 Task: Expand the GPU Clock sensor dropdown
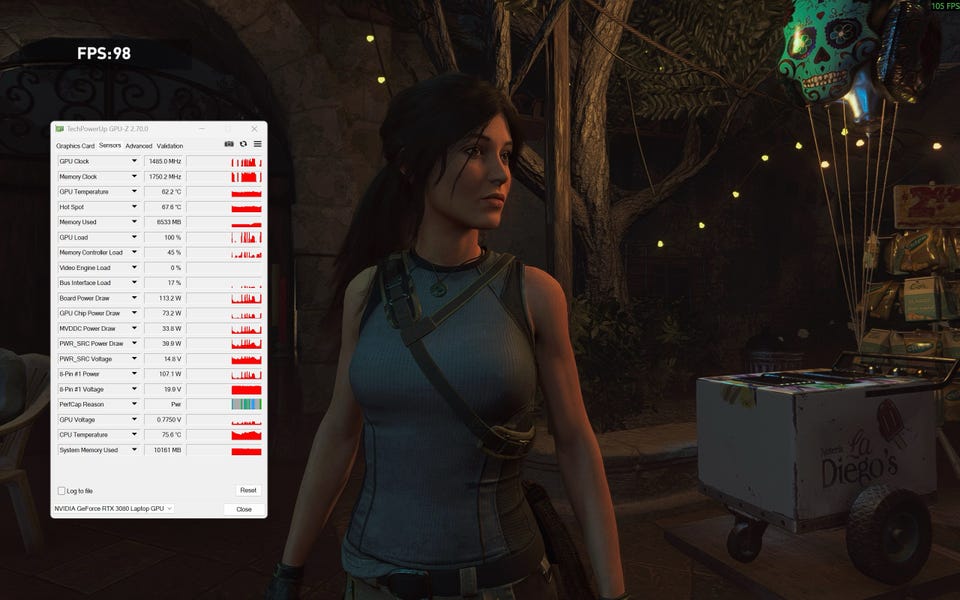134,161
